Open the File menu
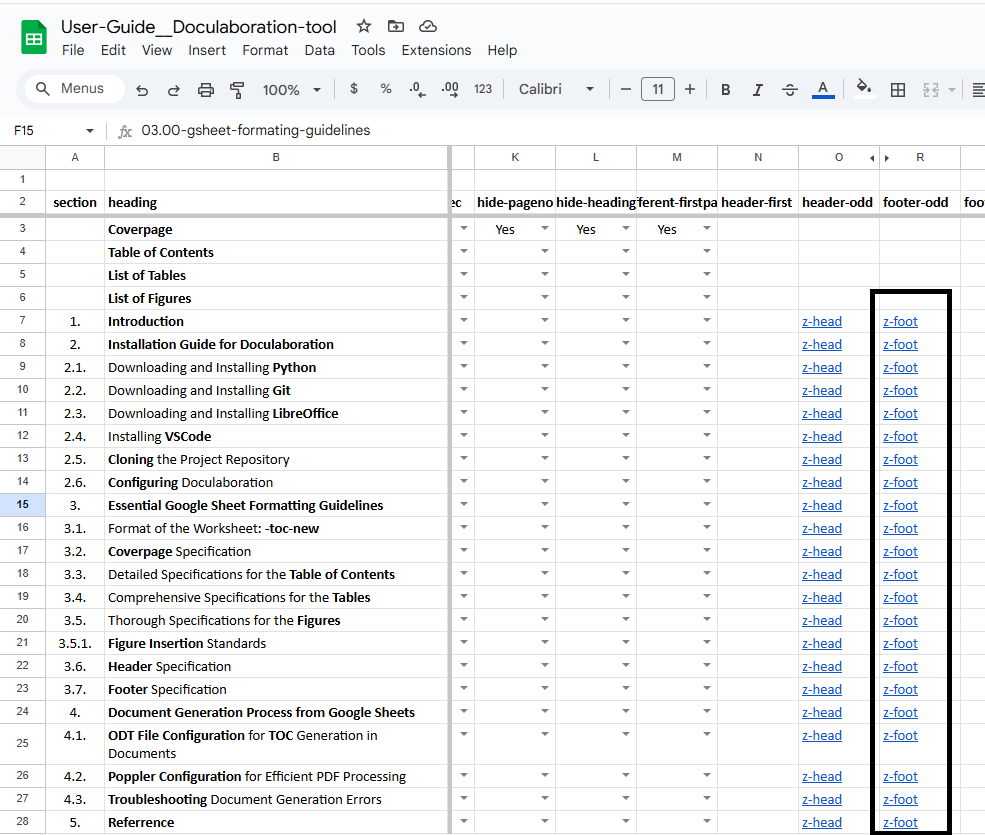The width and height of the screenshot is (985, 835). click(x=73, y=50)
